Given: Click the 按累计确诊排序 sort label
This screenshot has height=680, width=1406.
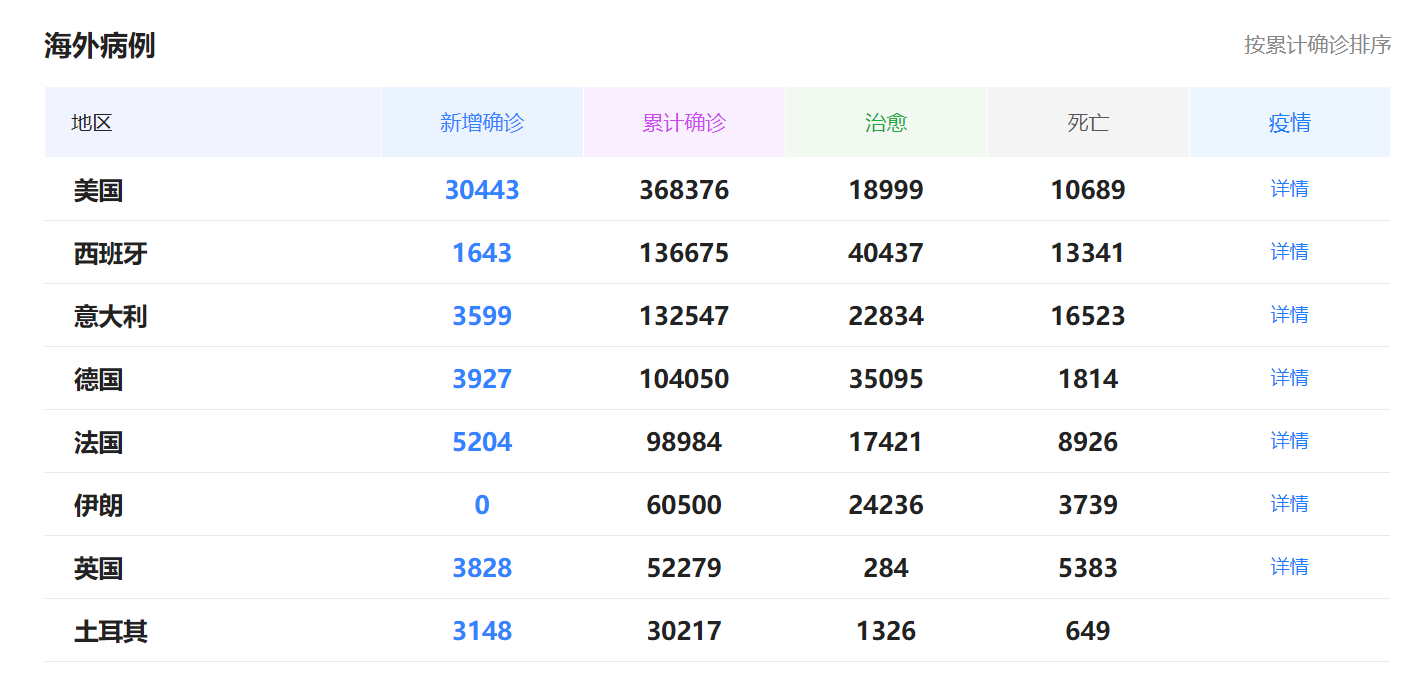Looking at the screenshot, I should click(x=1317, y=45).
